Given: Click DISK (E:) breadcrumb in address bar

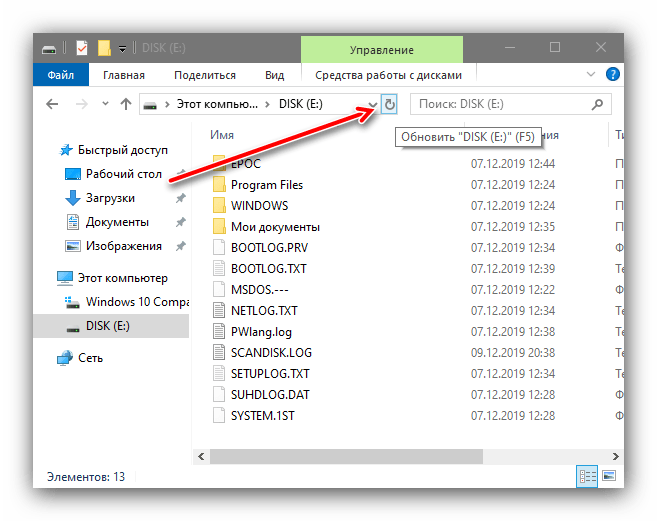Looking at the screenshot, I should click(x=301, y=104).
